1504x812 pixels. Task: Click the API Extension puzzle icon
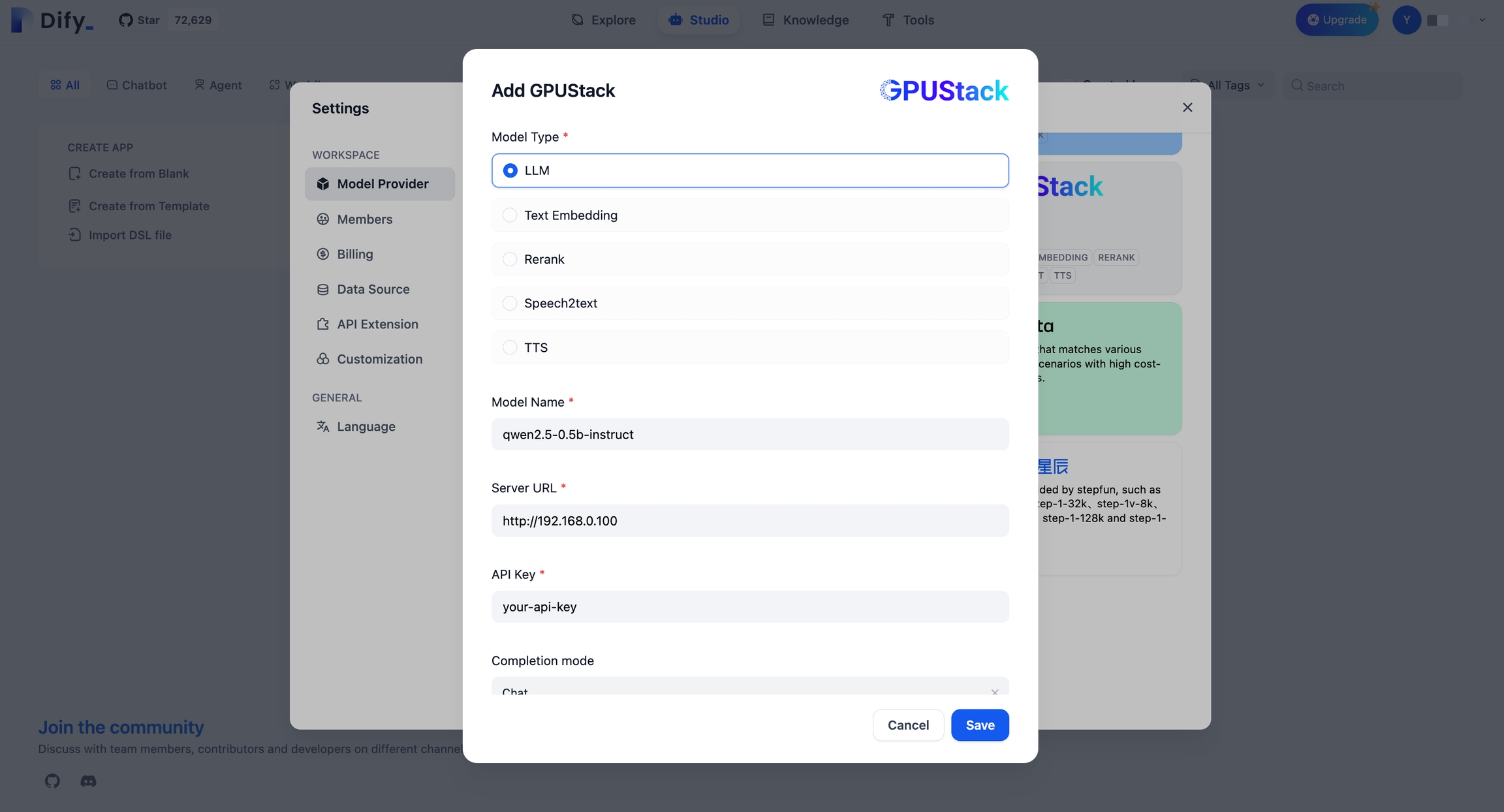pos(322,324)
